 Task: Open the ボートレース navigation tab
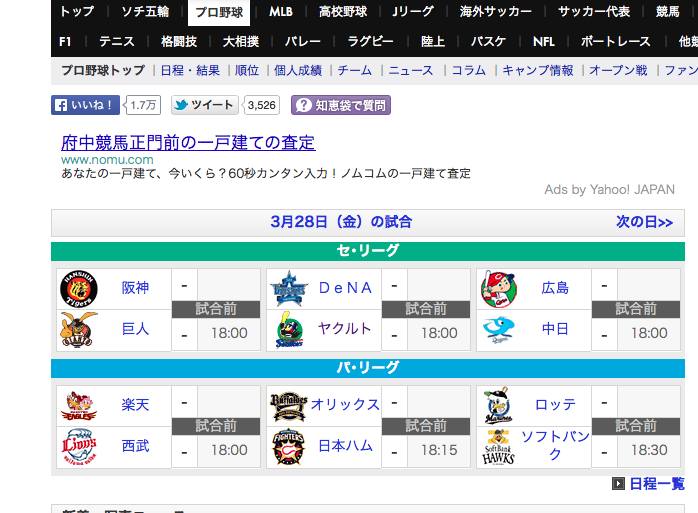pyautogui.click(x=616, y=42)
